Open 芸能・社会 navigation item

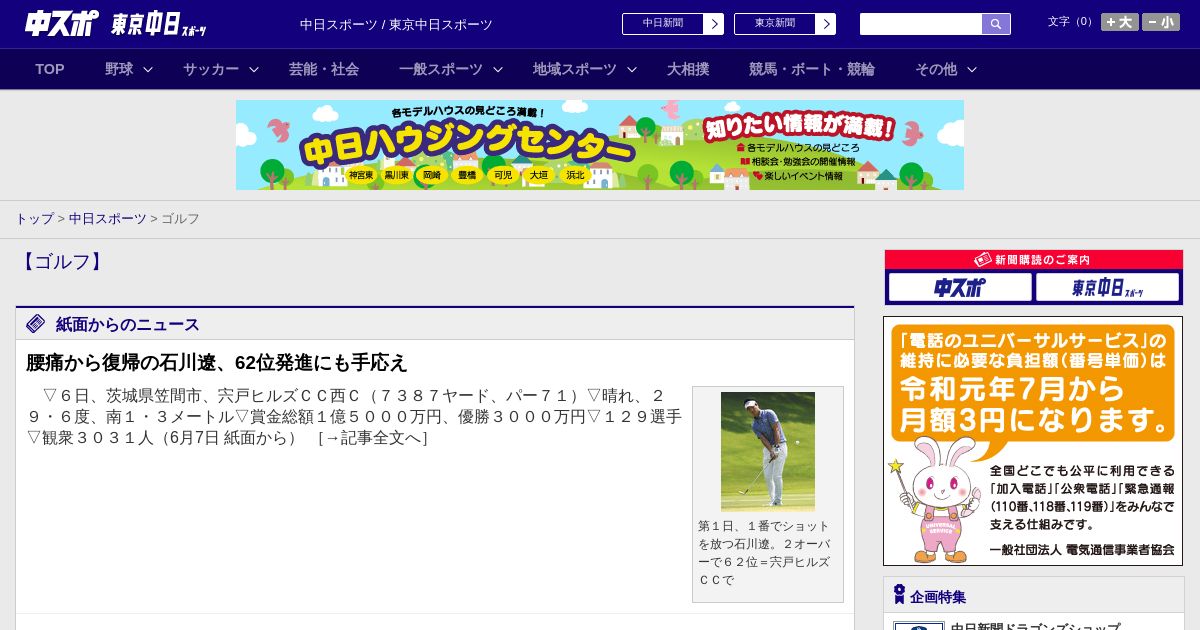pyautogui.click(x=324, y=69)
